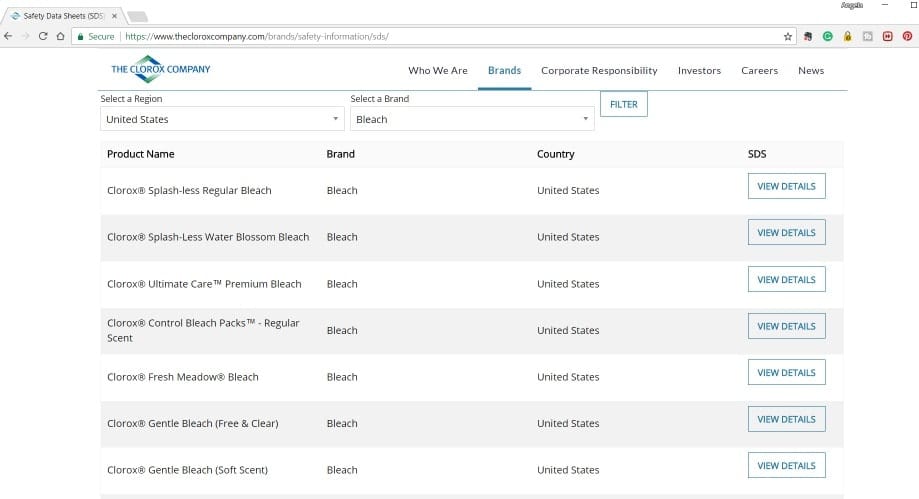919x499 pixels.
Task: Click 'Clorox® Splash-Less Water Blossom Bleach' text
Action: point(208,237)
